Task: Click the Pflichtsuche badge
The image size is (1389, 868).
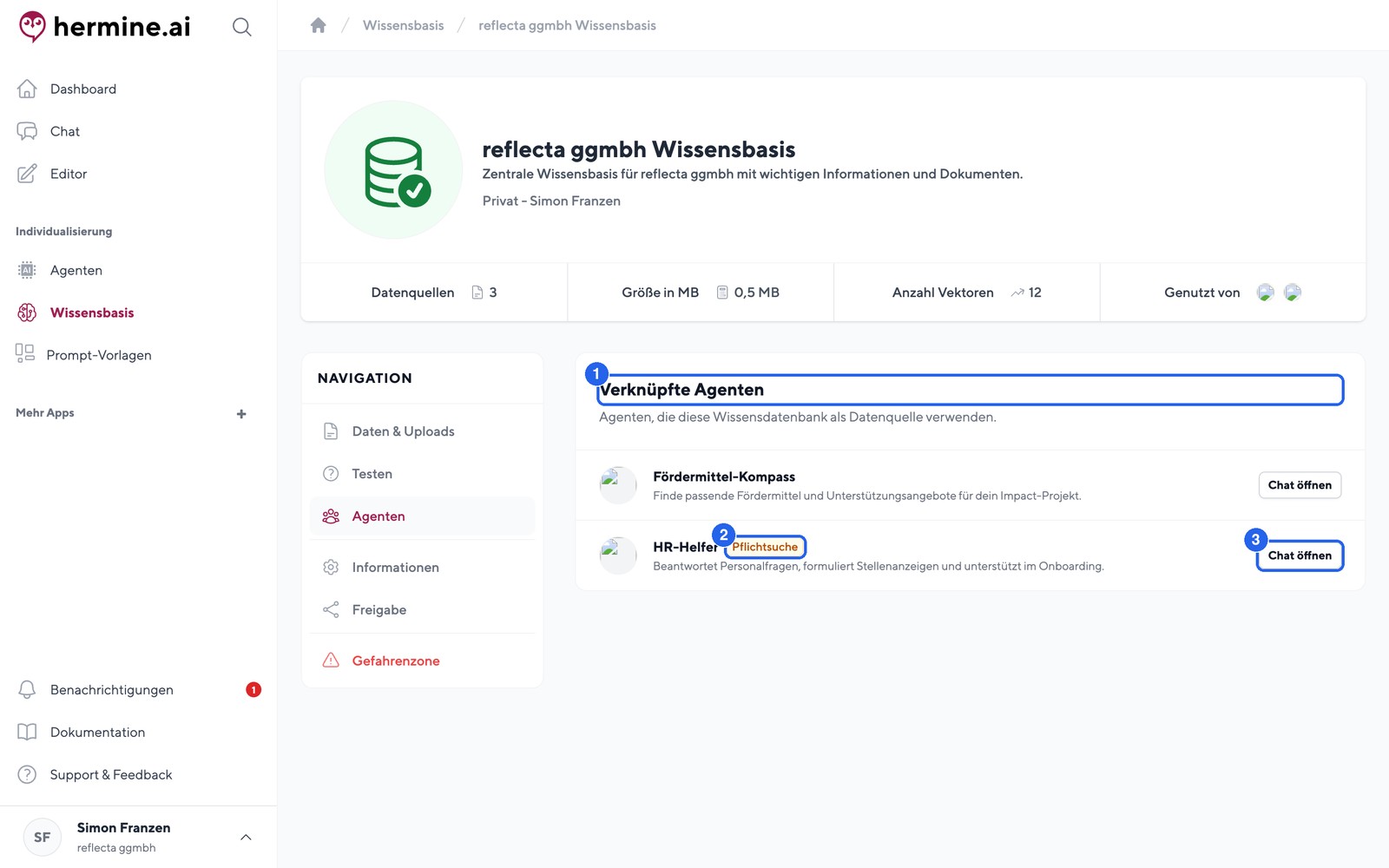Action: (x=765, y=547)
